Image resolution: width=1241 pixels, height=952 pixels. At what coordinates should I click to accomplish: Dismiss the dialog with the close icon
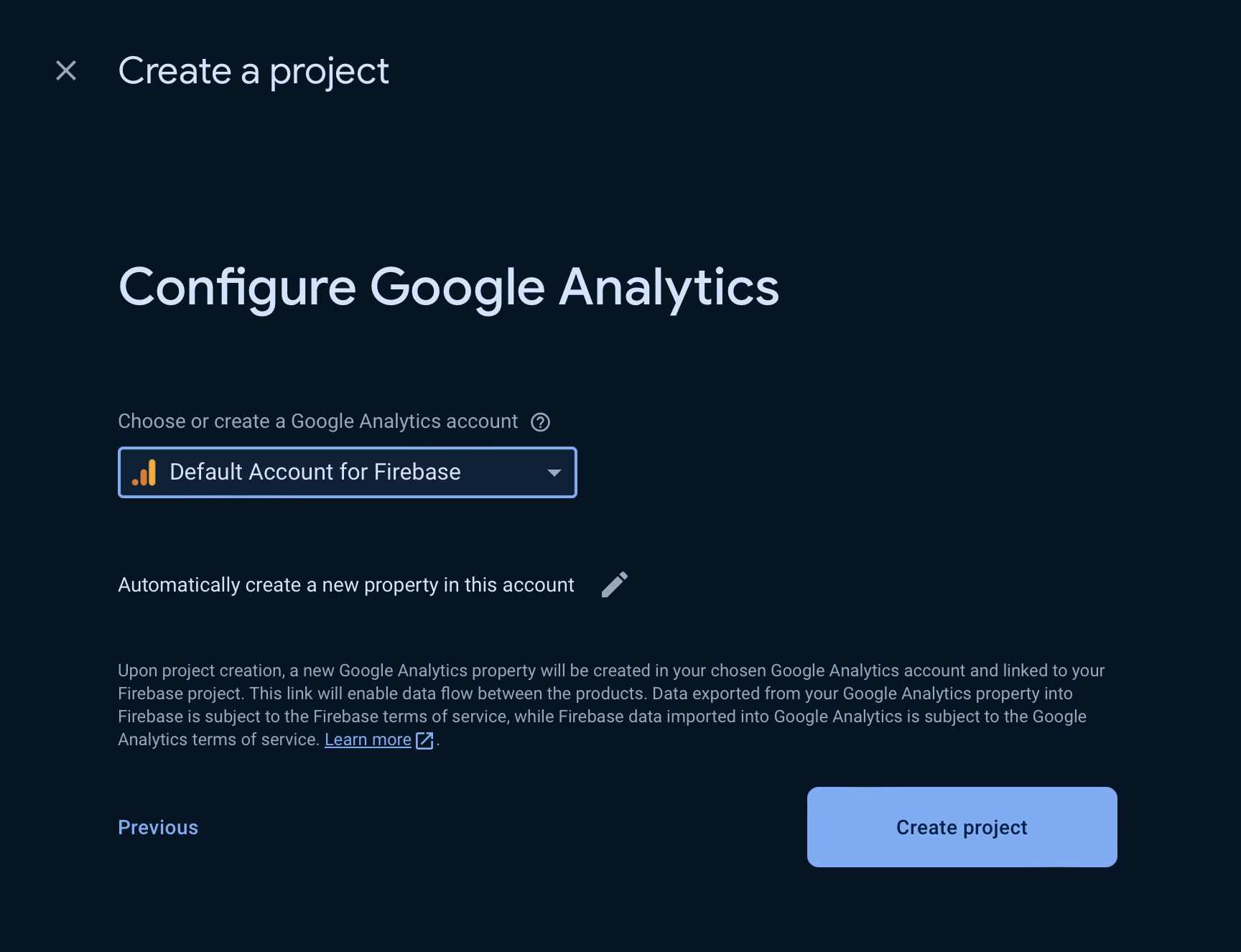tap(65, 70)
